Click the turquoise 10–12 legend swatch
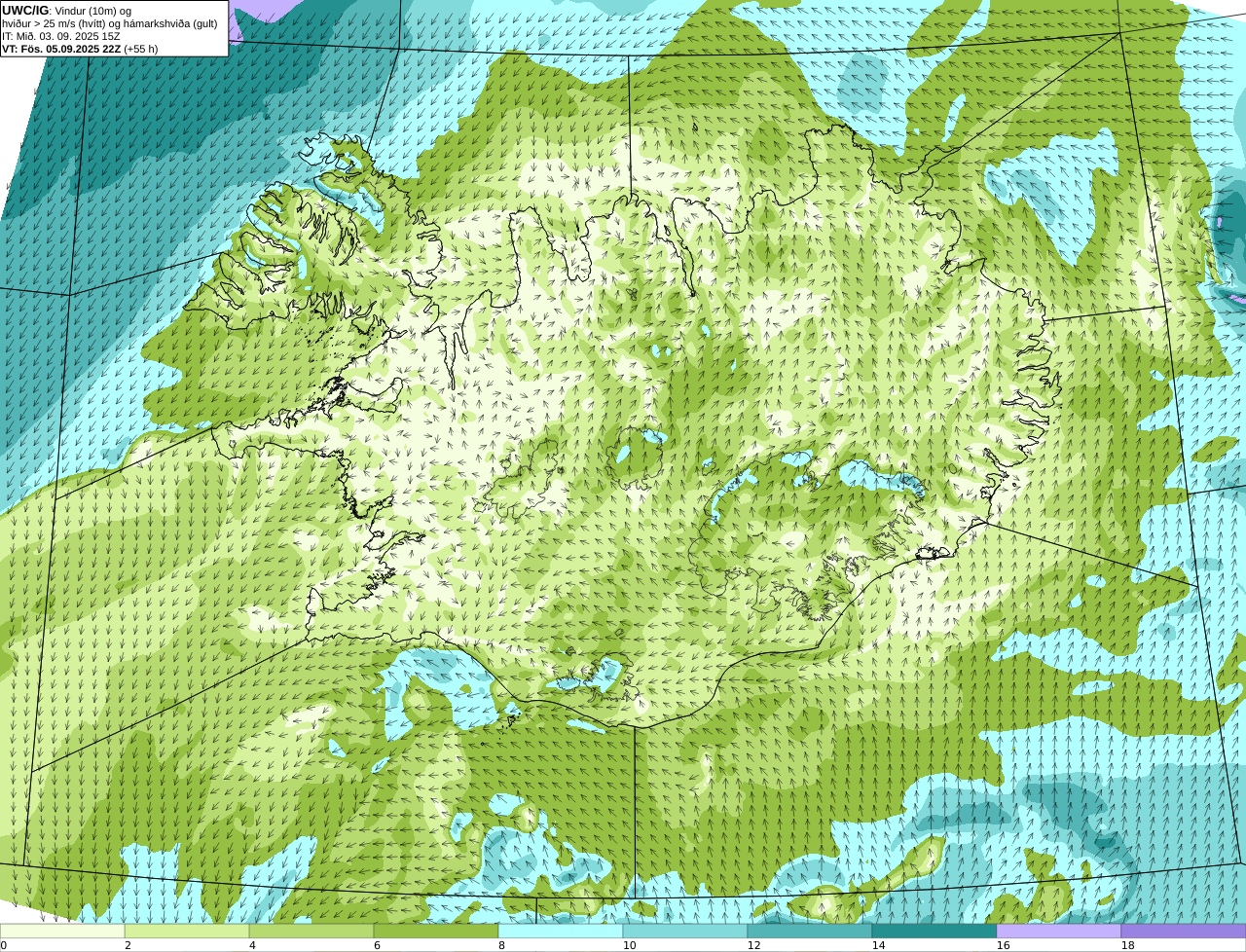1246x952 pixels. tap(685, 931)
